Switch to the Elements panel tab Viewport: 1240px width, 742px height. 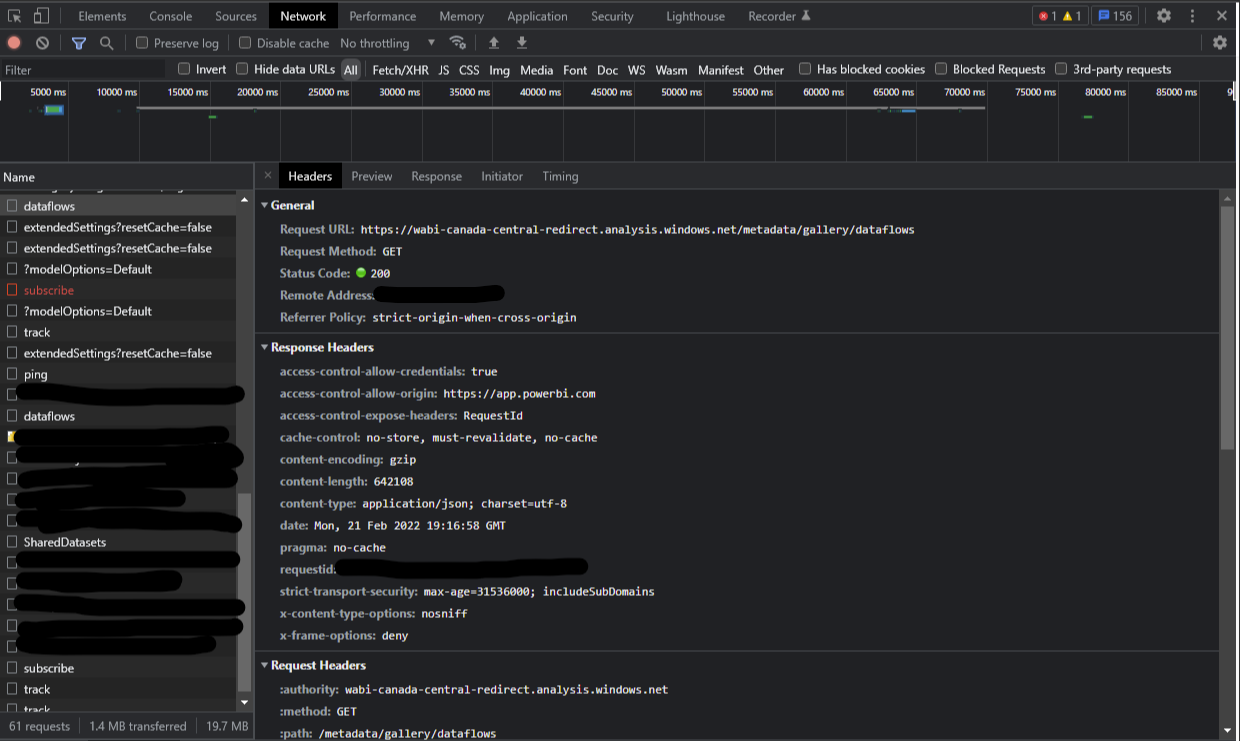click(102, 16)
